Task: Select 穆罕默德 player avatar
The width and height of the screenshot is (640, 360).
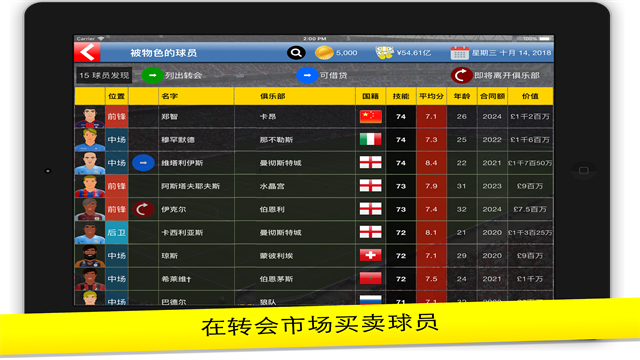Action: [90, 140]
